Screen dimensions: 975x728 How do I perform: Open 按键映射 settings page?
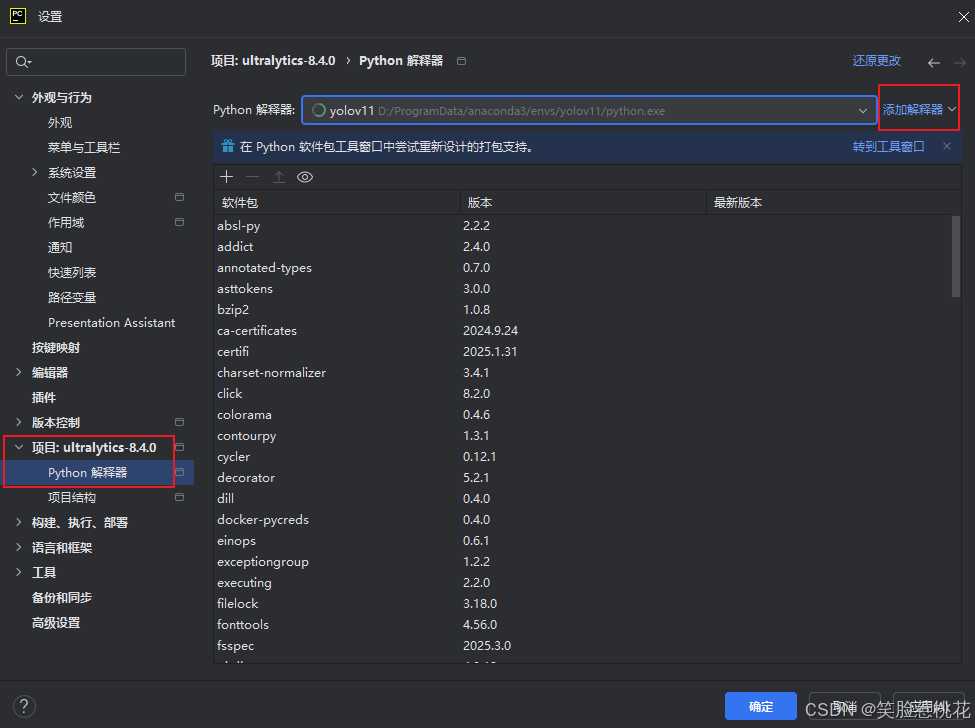56,348
